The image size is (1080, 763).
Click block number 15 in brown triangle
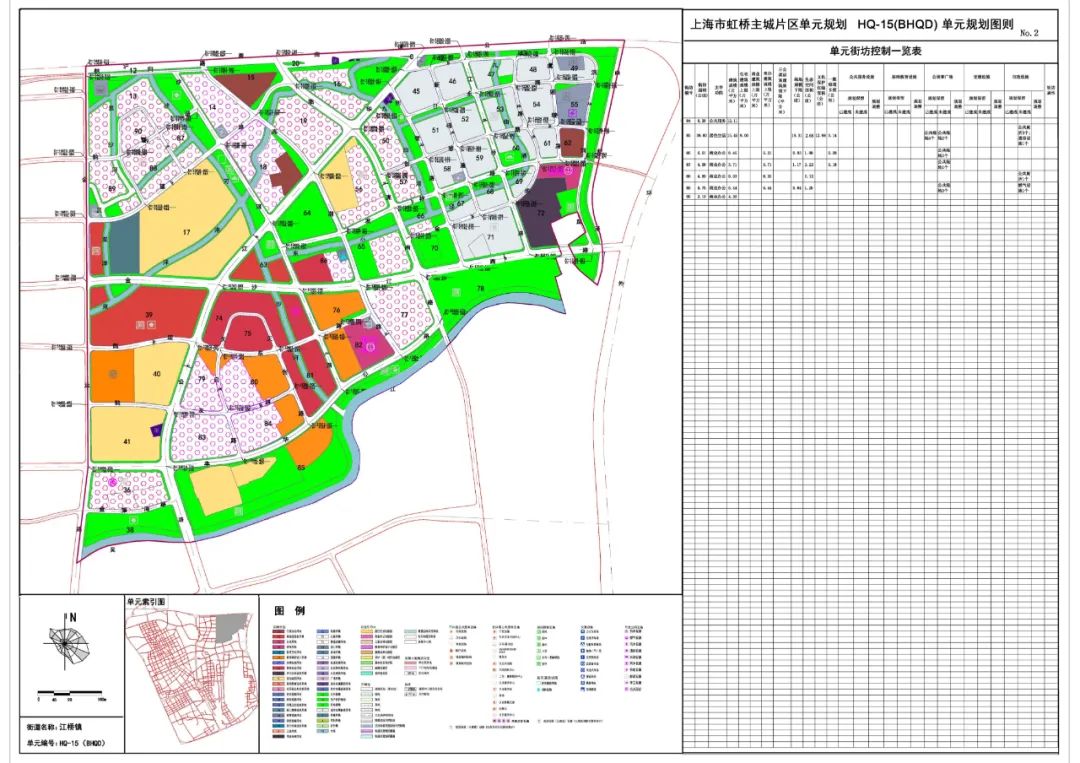click(x=251, y=78)
